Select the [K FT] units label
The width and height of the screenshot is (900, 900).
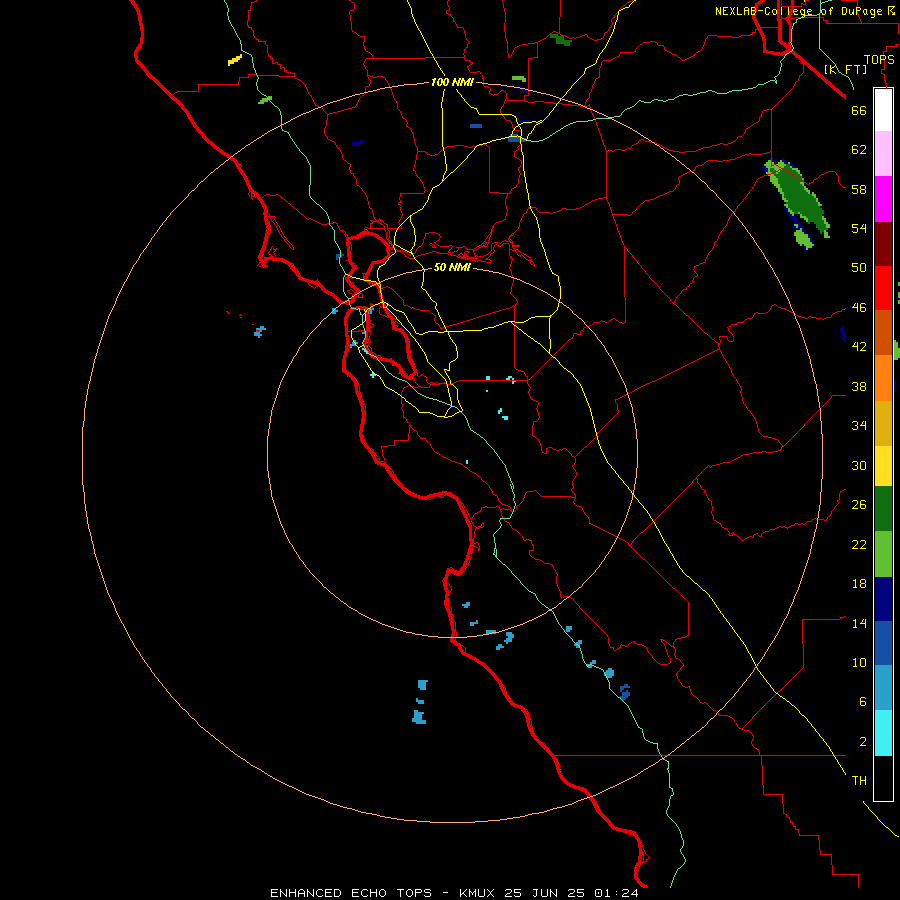[846, 70]
